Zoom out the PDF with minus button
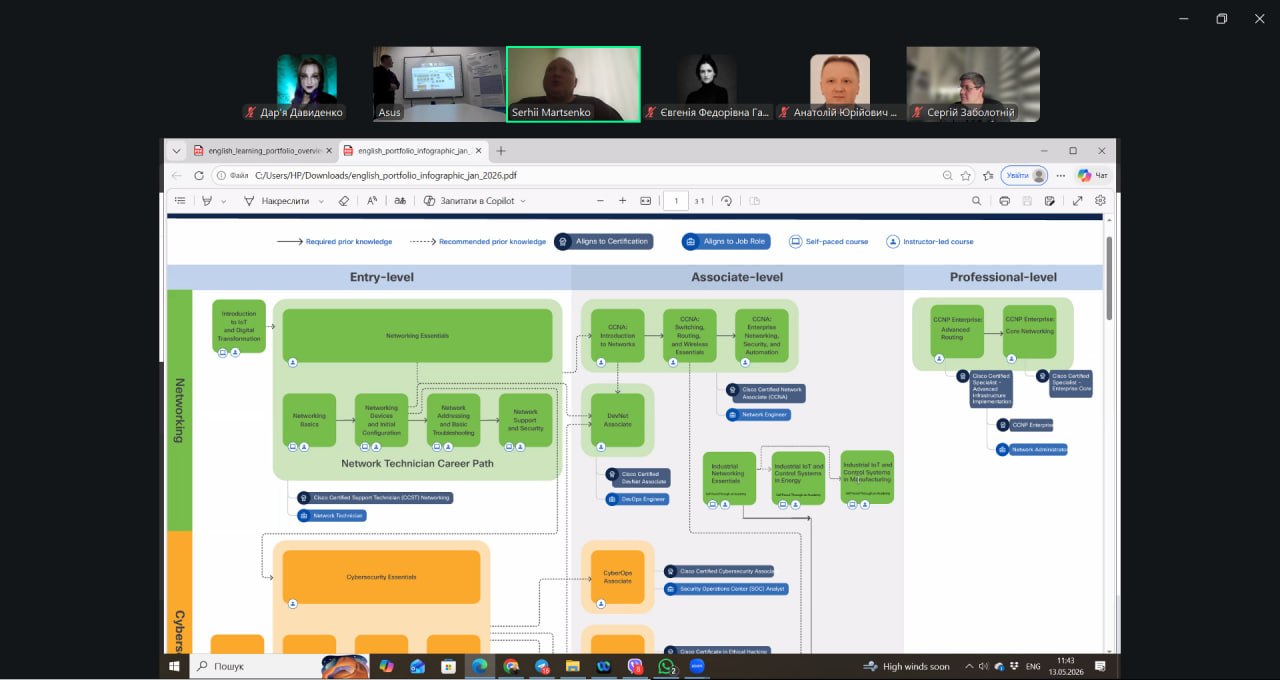Screen dimensions: 1280x680 pyautogui.click(x=600, y=201)
